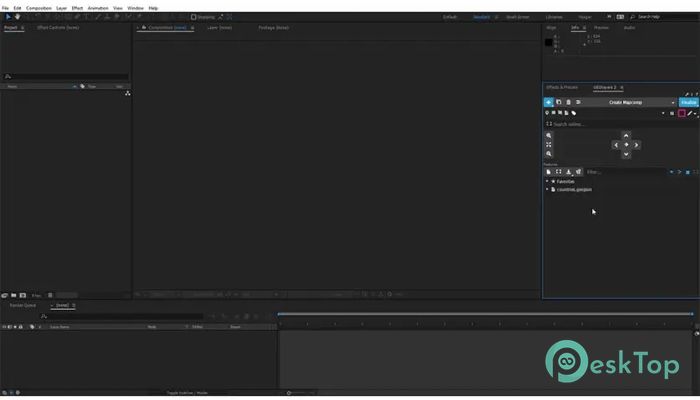Open the Project panel menu icon
Screen dimensions: 700x400
(x=23, y=28)
